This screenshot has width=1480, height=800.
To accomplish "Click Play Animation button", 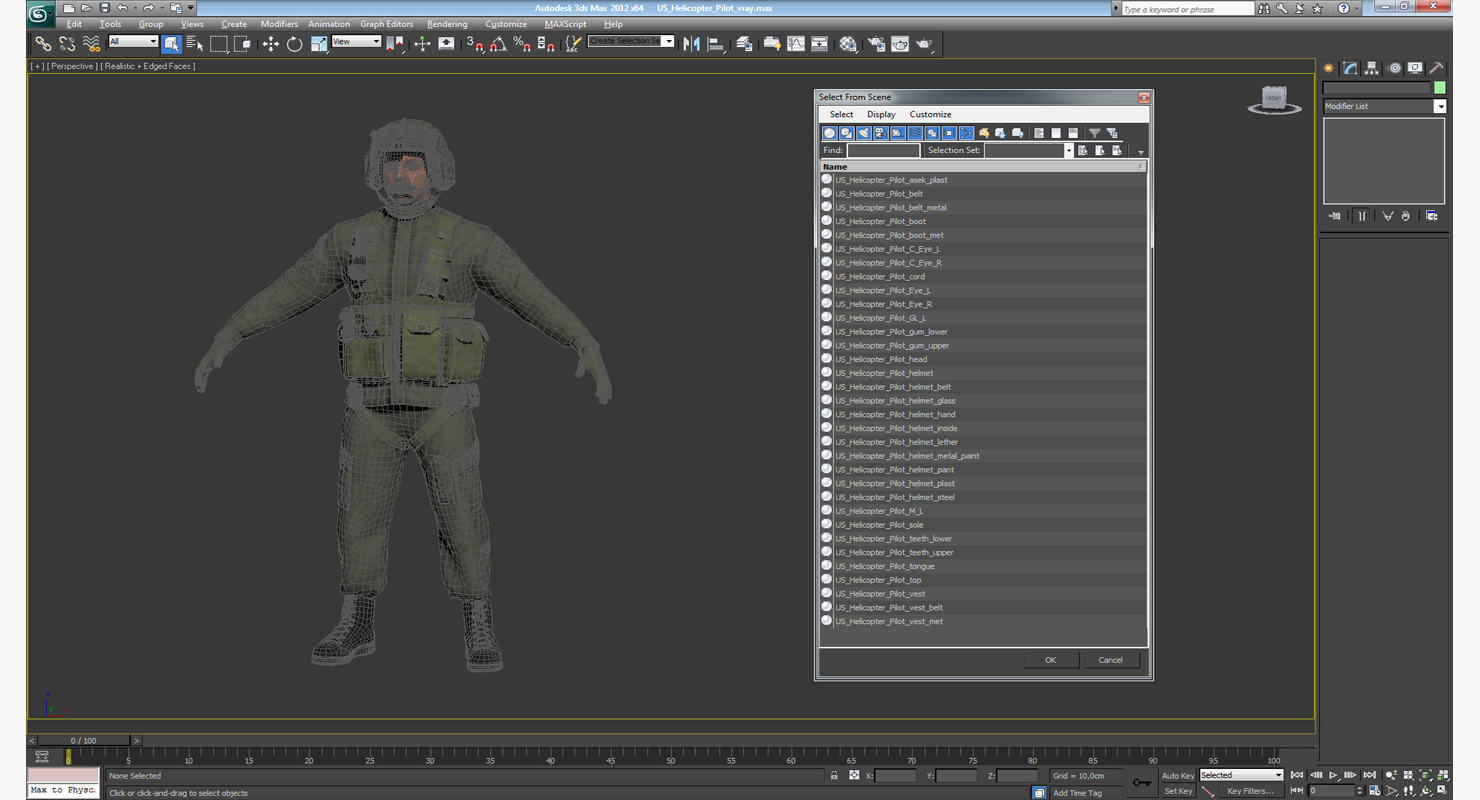I will pyautogui.click(x=1333, y=775).
